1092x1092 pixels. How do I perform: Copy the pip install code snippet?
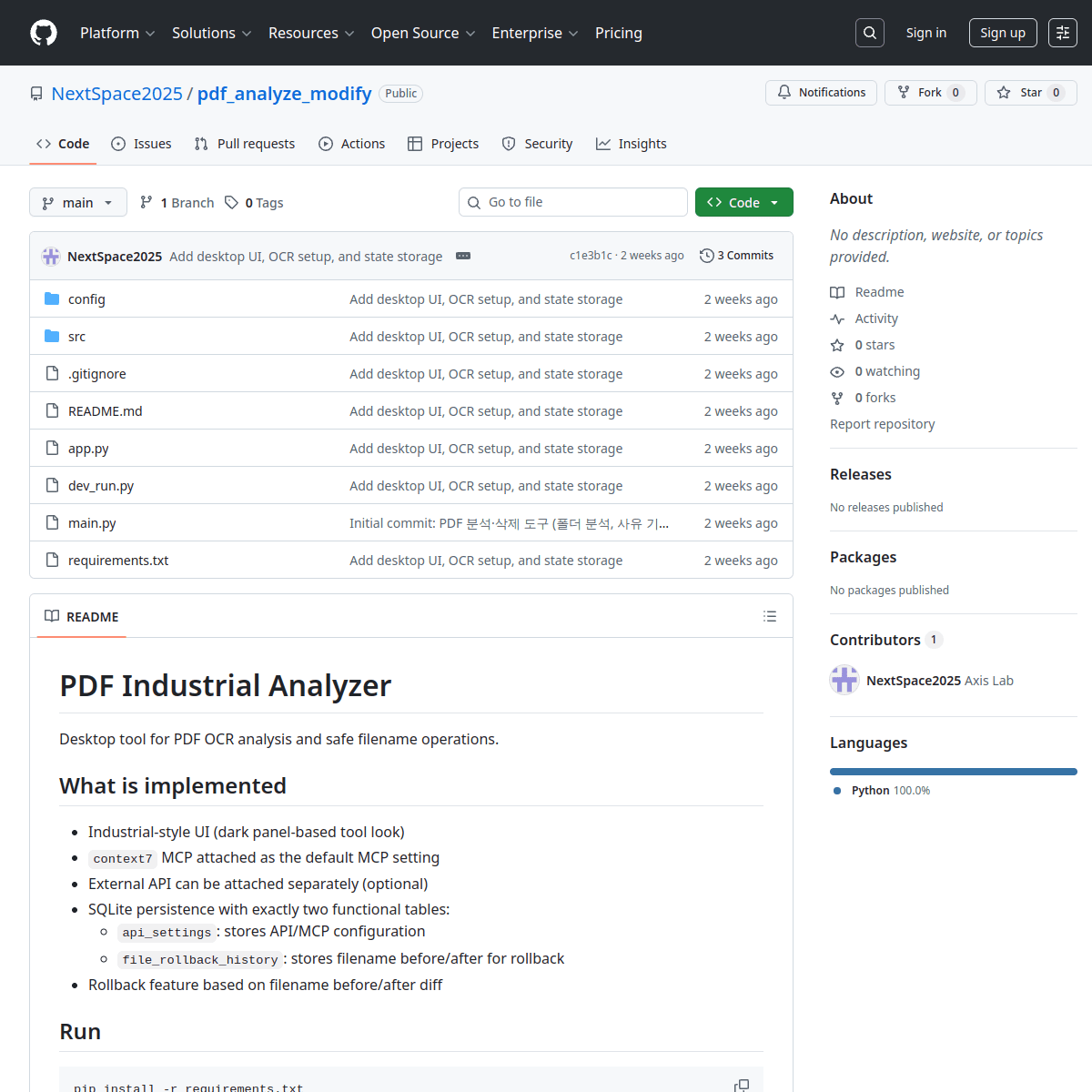(x=742, y=1086)
